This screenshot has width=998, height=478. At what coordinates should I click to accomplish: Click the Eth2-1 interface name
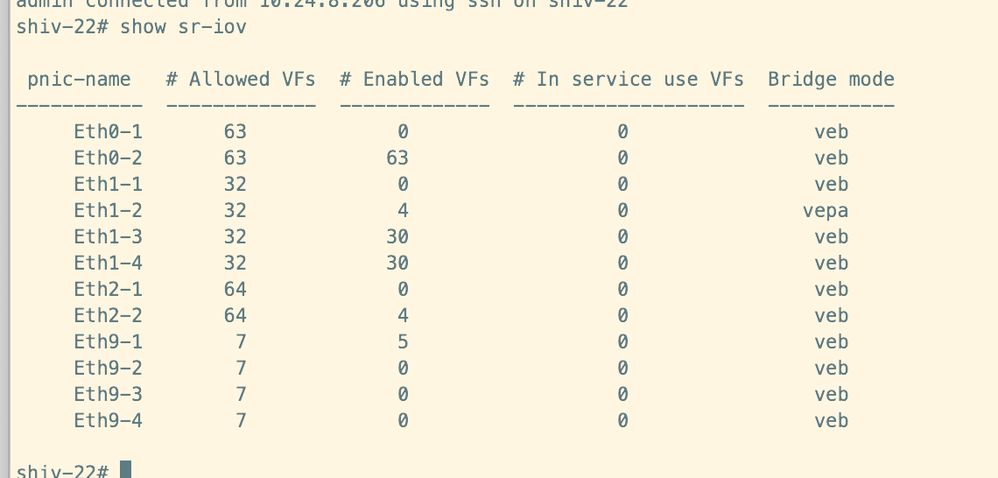(x=108, y=290)
